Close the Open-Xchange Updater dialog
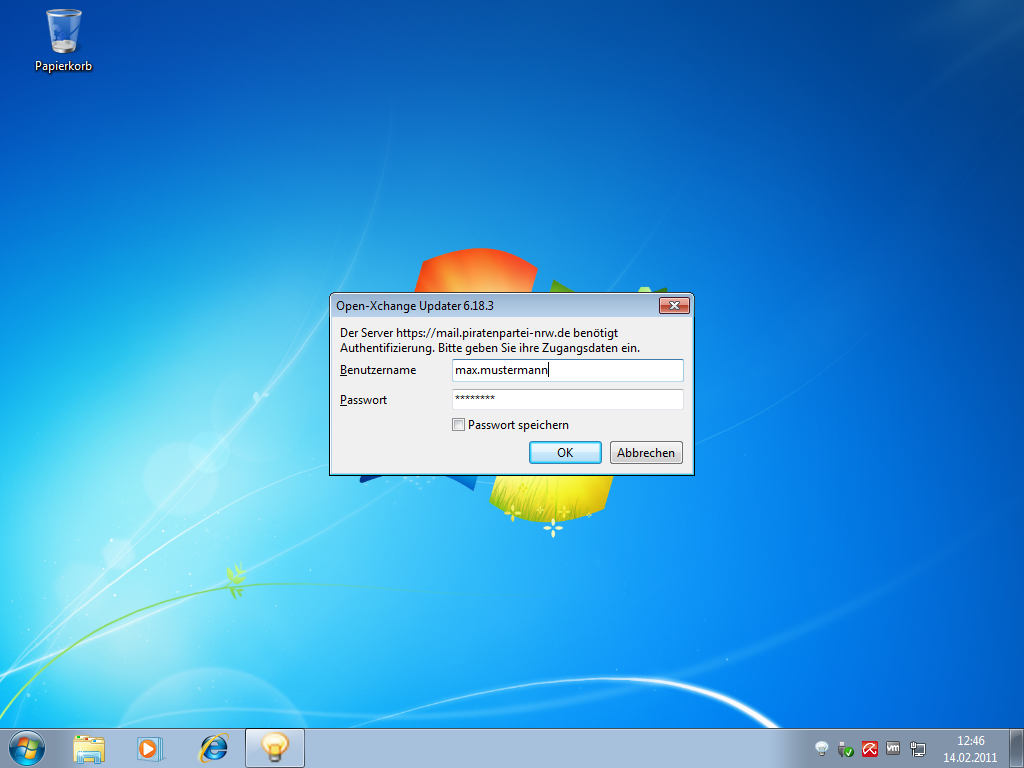 [x=674, y=306]
